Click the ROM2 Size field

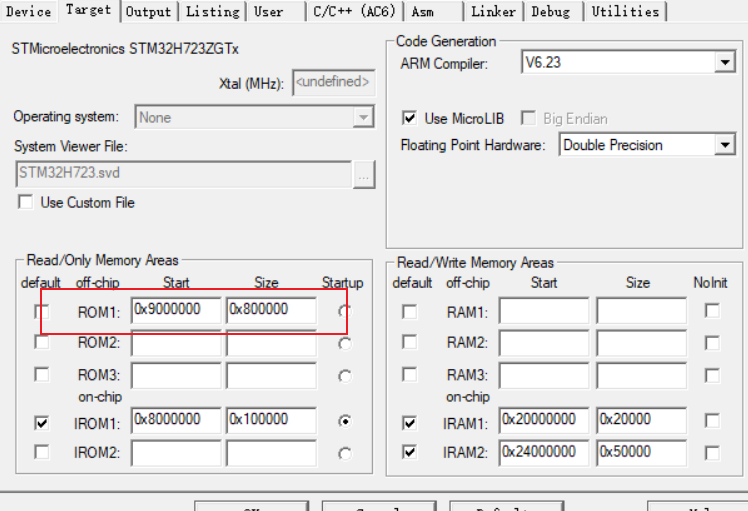tap(271, 343)
